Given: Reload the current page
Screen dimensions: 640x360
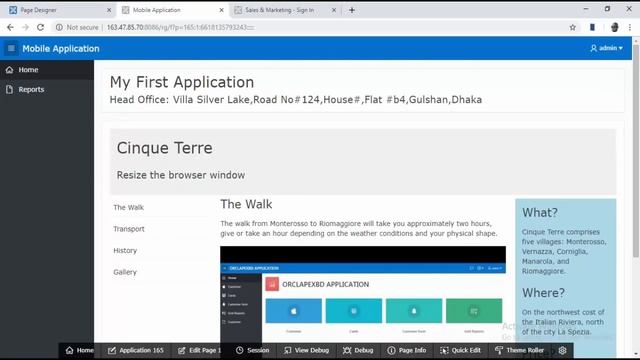Looking at the screenshot, I should point(40,27).
